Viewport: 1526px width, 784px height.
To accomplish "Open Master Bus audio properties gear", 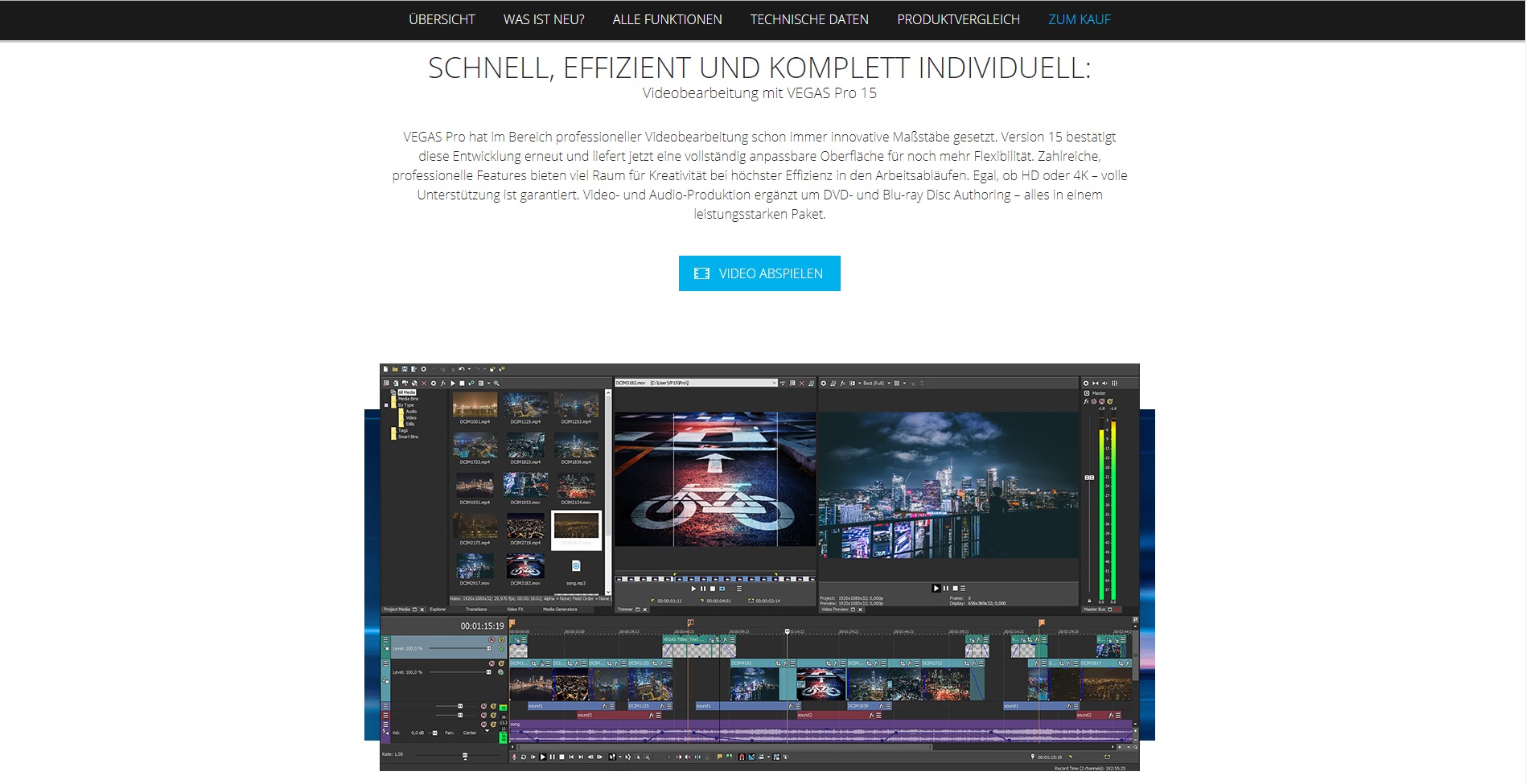I will (1086, 384).
